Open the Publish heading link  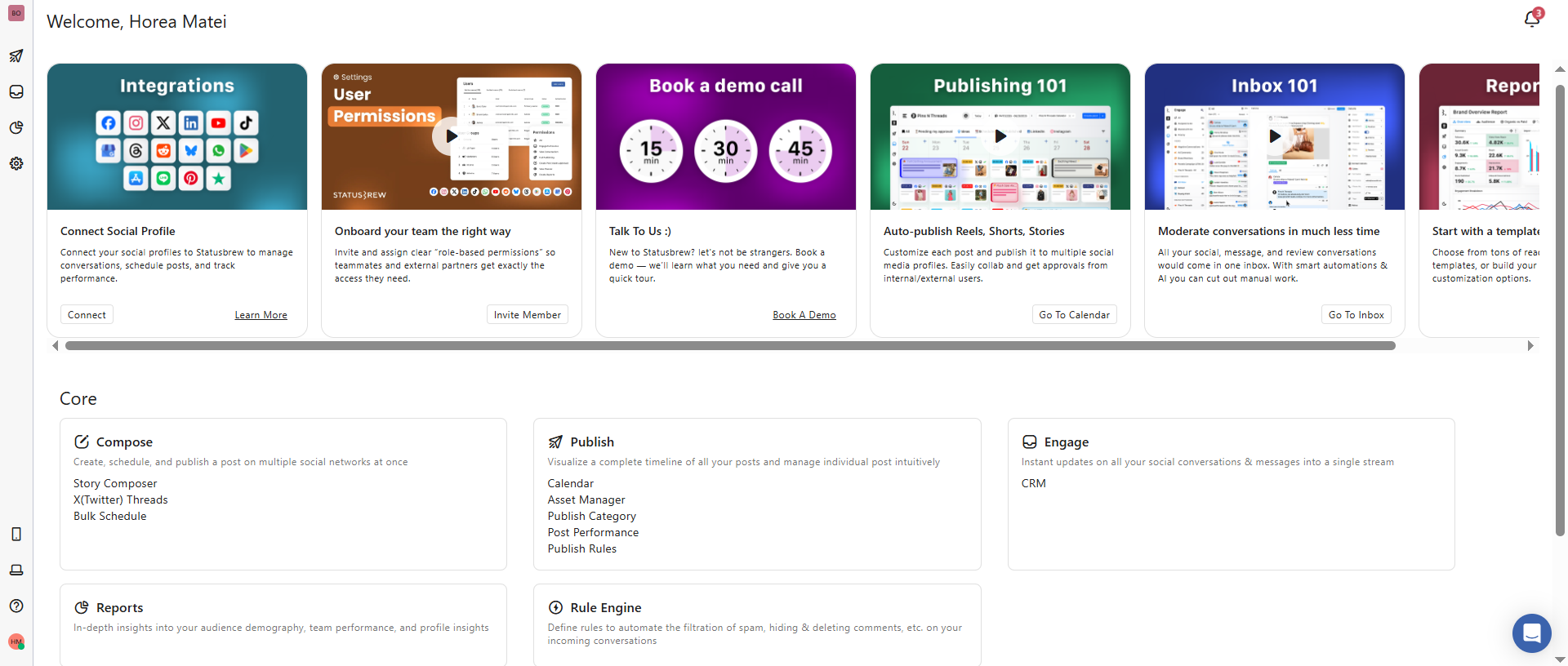pyautogui.click(x=592, y=442)
